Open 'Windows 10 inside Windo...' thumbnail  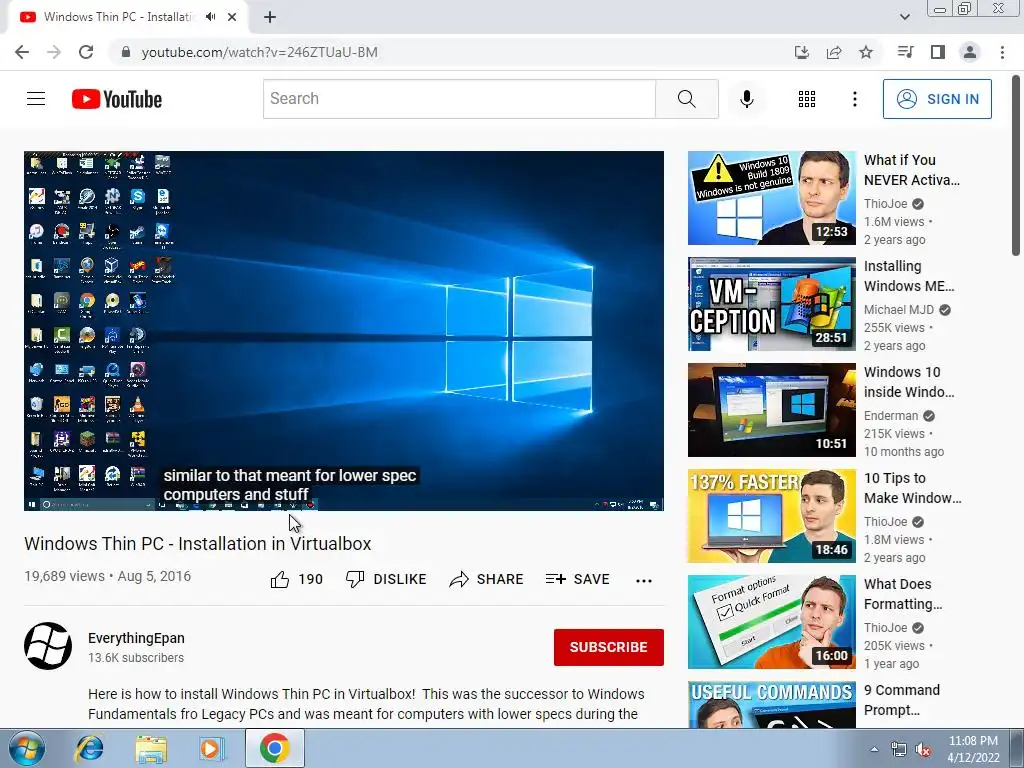point(771,409)
